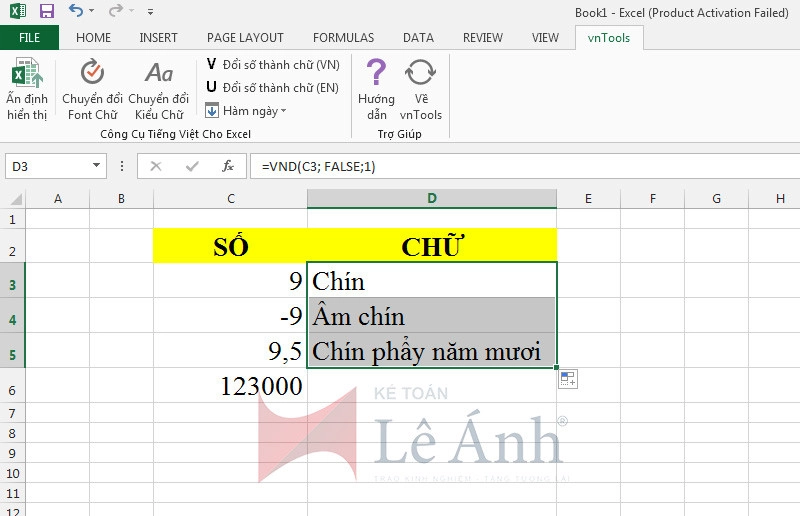Click Đổi số thành chữ (EN)
800x516 pixels.
[272, 87]
